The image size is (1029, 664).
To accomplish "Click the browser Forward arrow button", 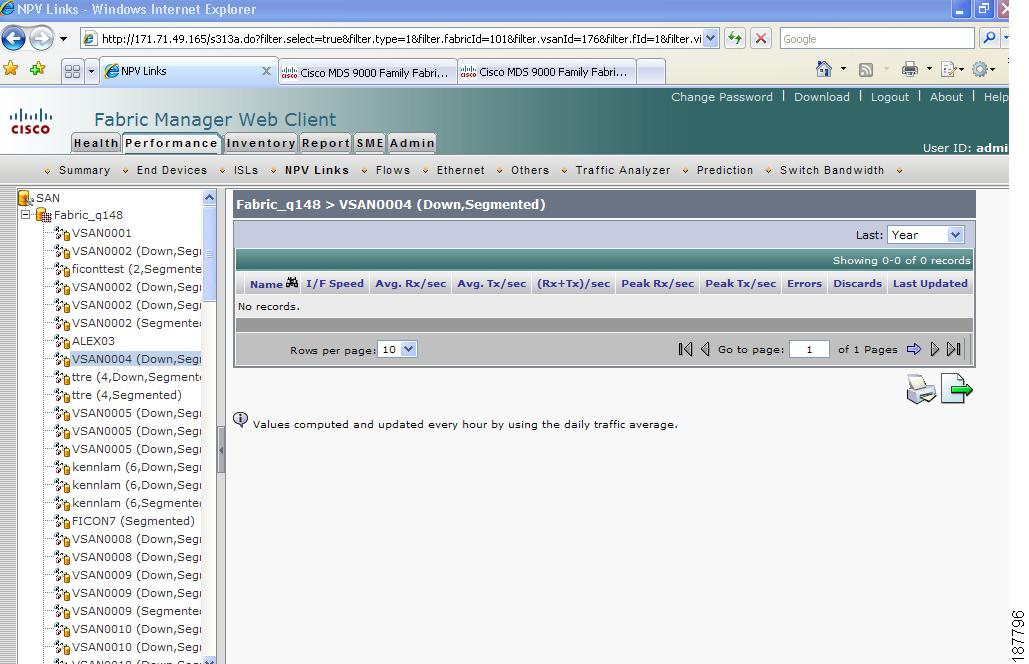I will [x=41, y=39].
